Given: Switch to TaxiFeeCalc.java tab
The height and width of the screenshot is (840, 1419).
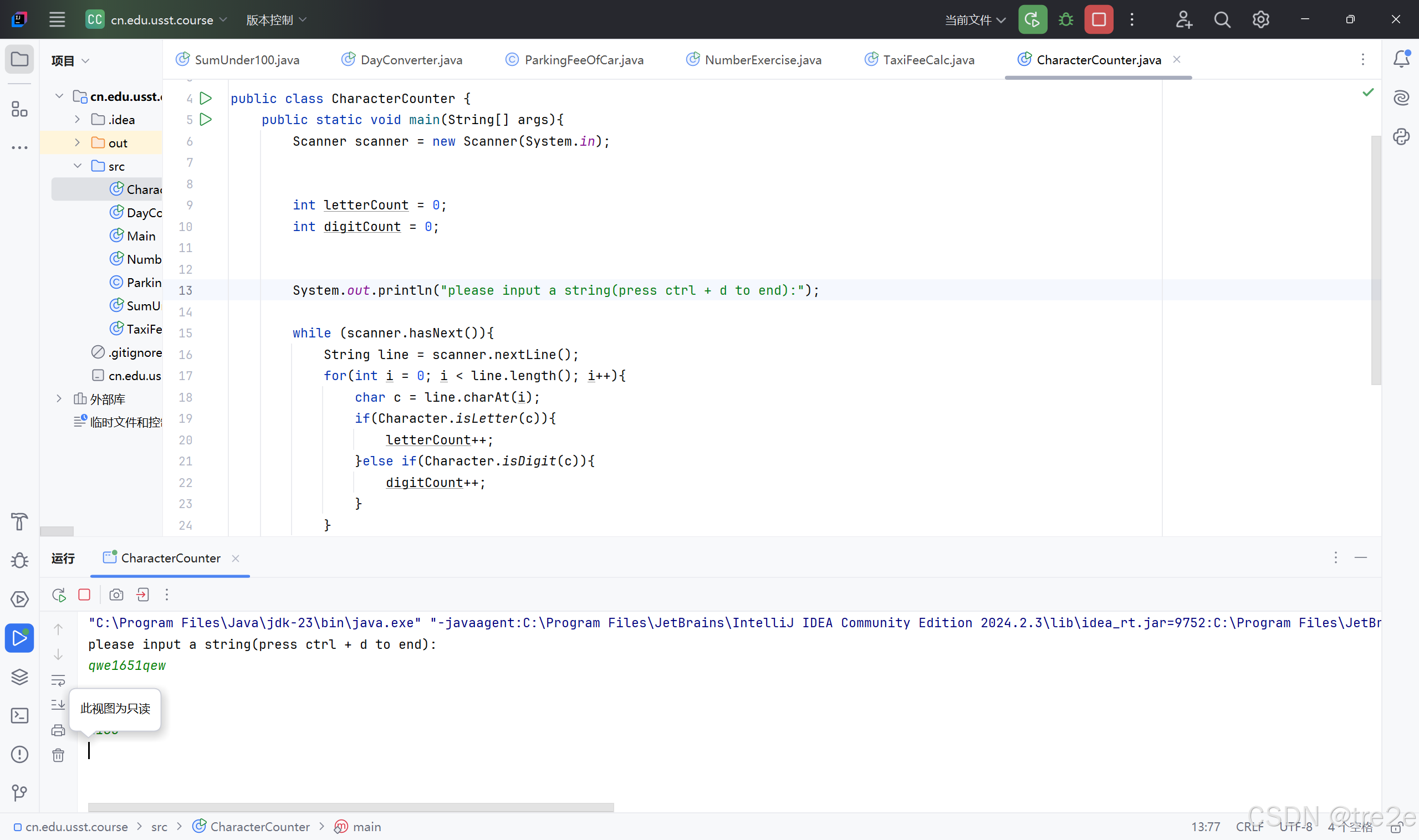Looking at the screenshot, I should pos(927,60).
